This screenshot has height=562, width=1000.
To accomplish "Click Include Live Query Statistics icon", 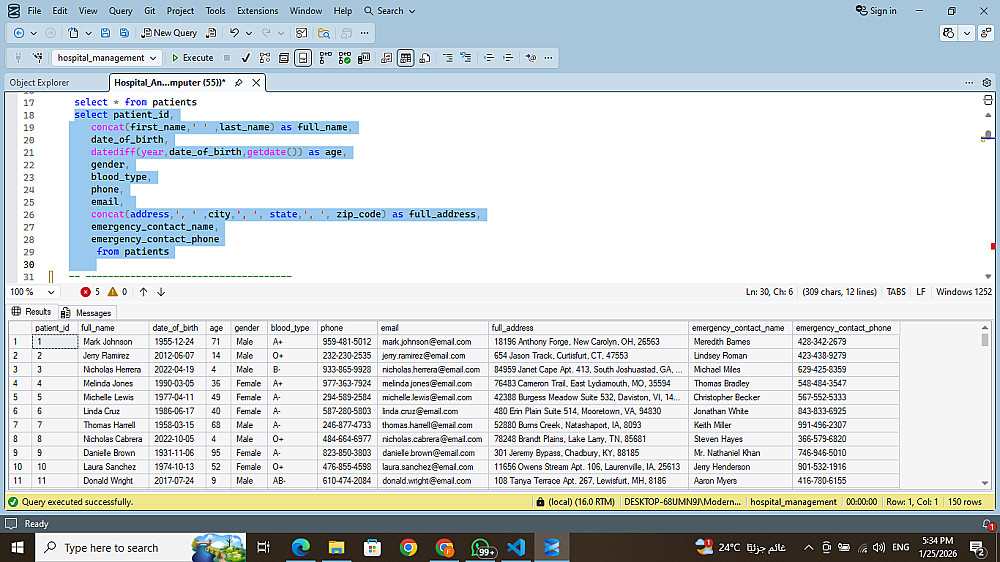I will click(344, 57).
